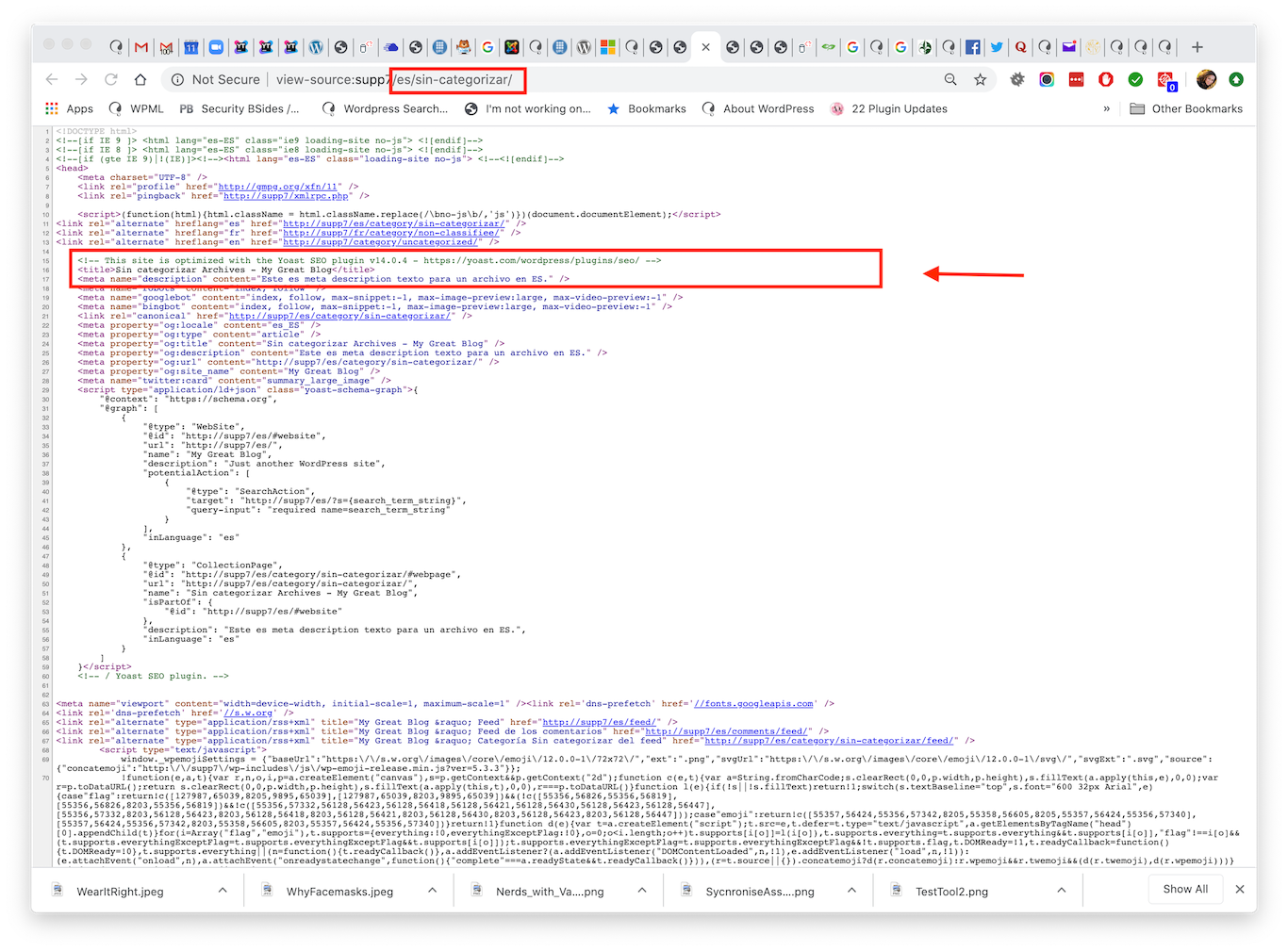Image resolution: width=1288 pixels, height=951 pixels.
Task: Open the downloaded WhyFacemasks.jpeg file
Action: click(x=339, y=892)
